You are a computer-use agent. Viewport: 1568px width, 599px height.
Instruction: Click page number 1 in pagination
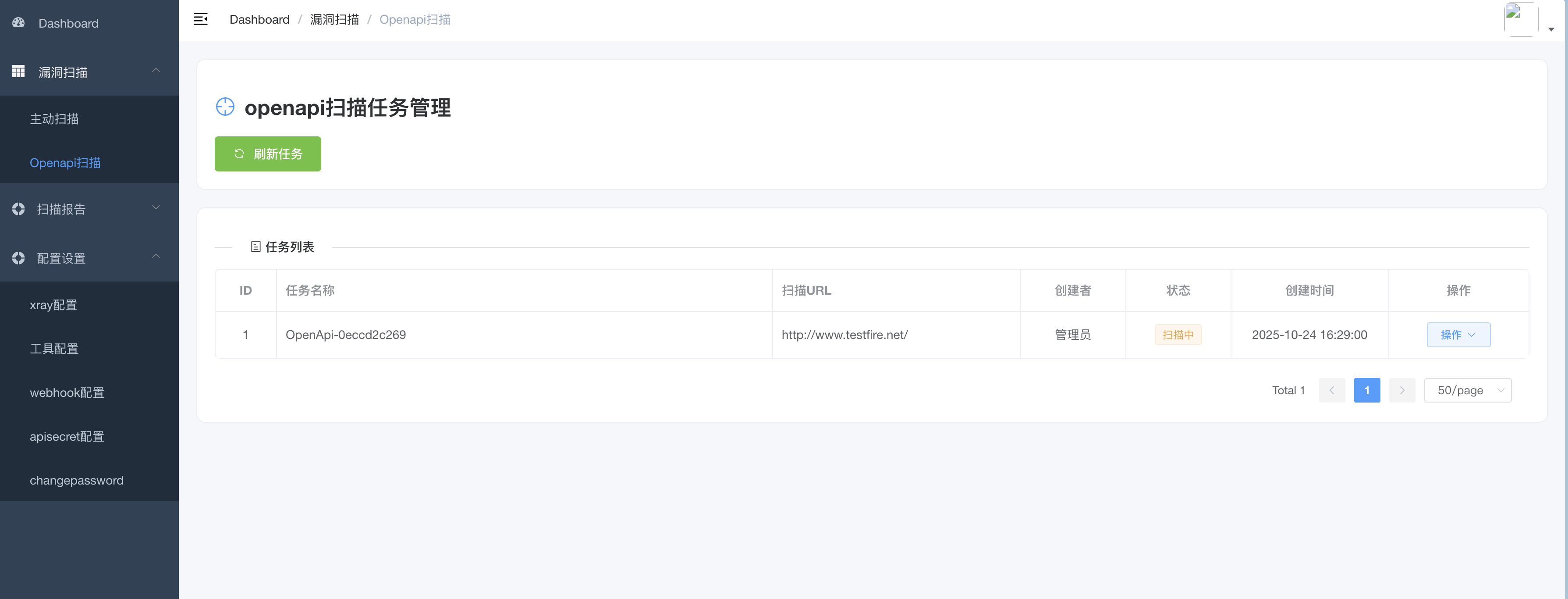[1366, 391]
